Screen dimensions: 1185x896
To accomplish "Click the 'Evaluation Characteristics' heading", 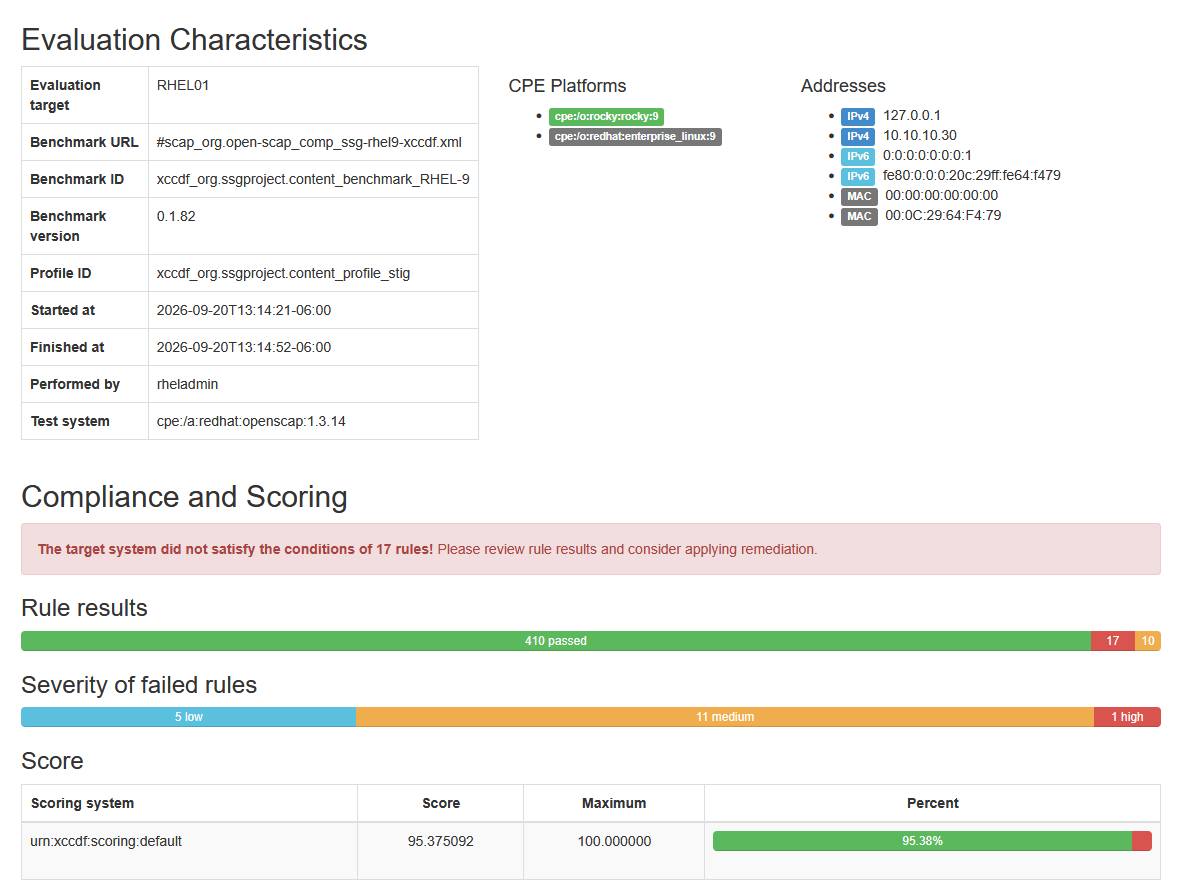I will click(x=194, y=39).
